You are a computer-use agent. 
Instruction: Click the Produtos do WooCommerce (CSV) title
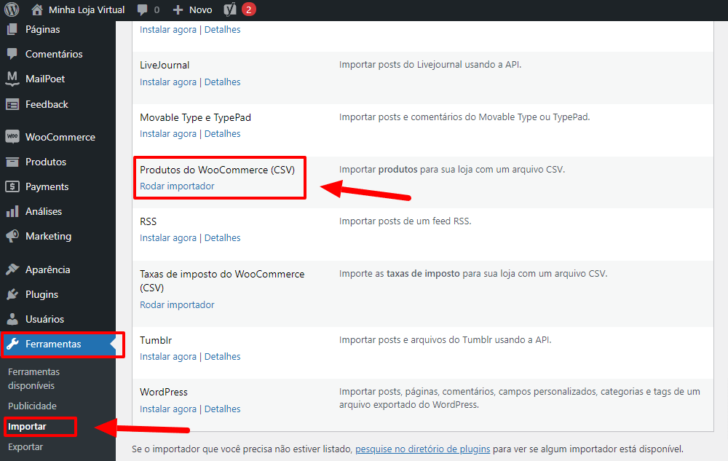tap(217, 170)
